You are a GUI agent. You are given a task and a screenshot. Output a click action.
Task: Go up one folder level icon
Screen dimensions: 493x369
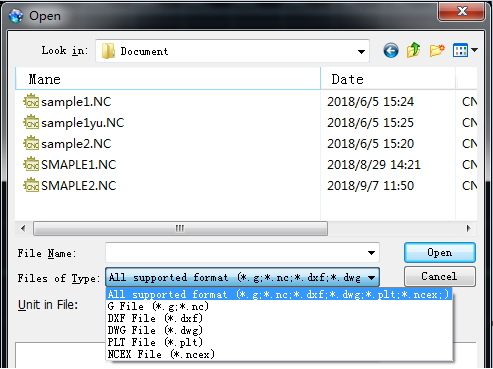click(414, 51)
